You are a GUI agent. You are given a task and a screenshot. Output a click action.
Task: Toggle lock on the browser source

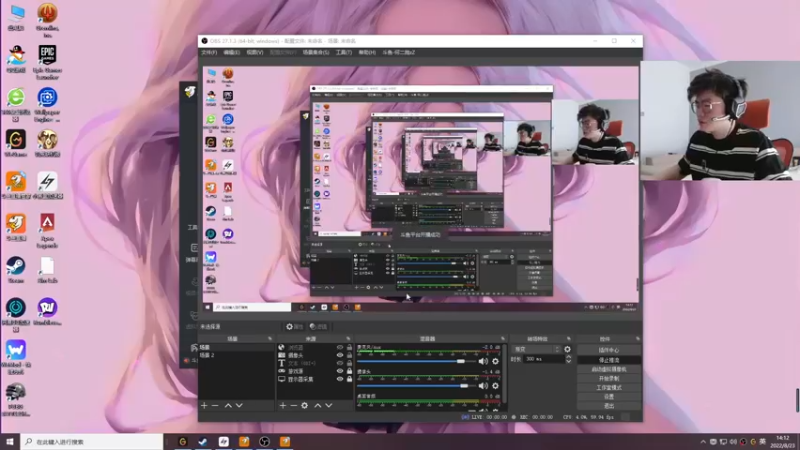click(350, 347)
